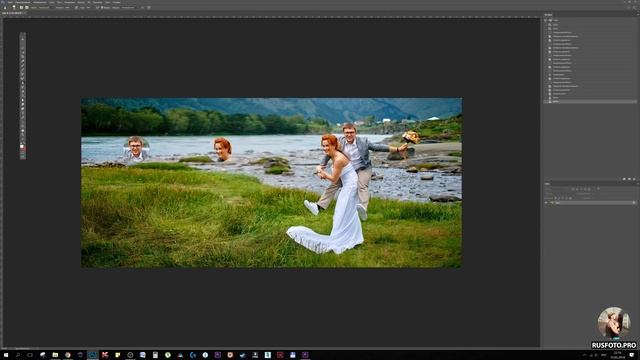Open the blue info-circle taskbar icon
Viewport: 640px width, 360px height.
click(x=205, y=355)
